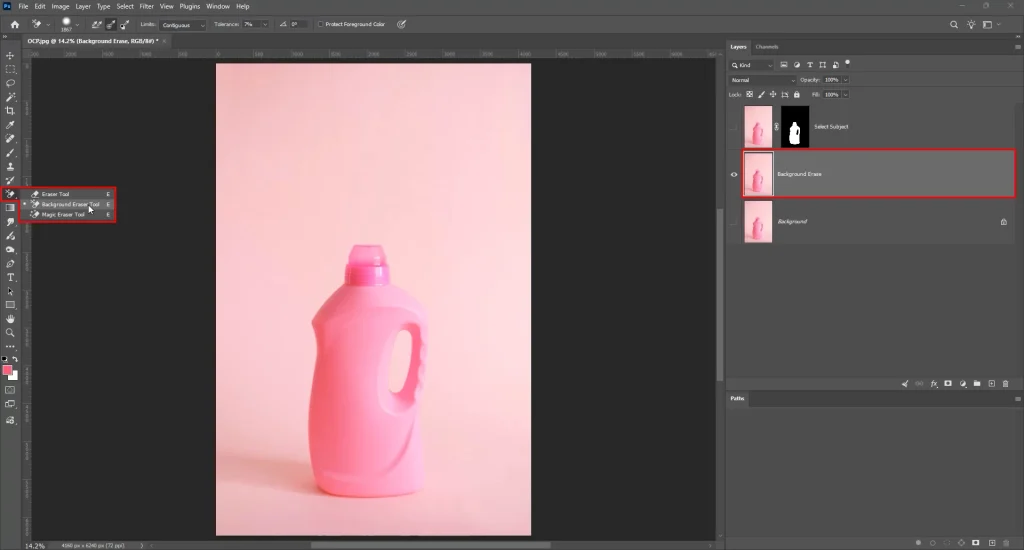Show the Select Subject layer
This screenshot has width=1024, height=550.
(x=733, y=127)
